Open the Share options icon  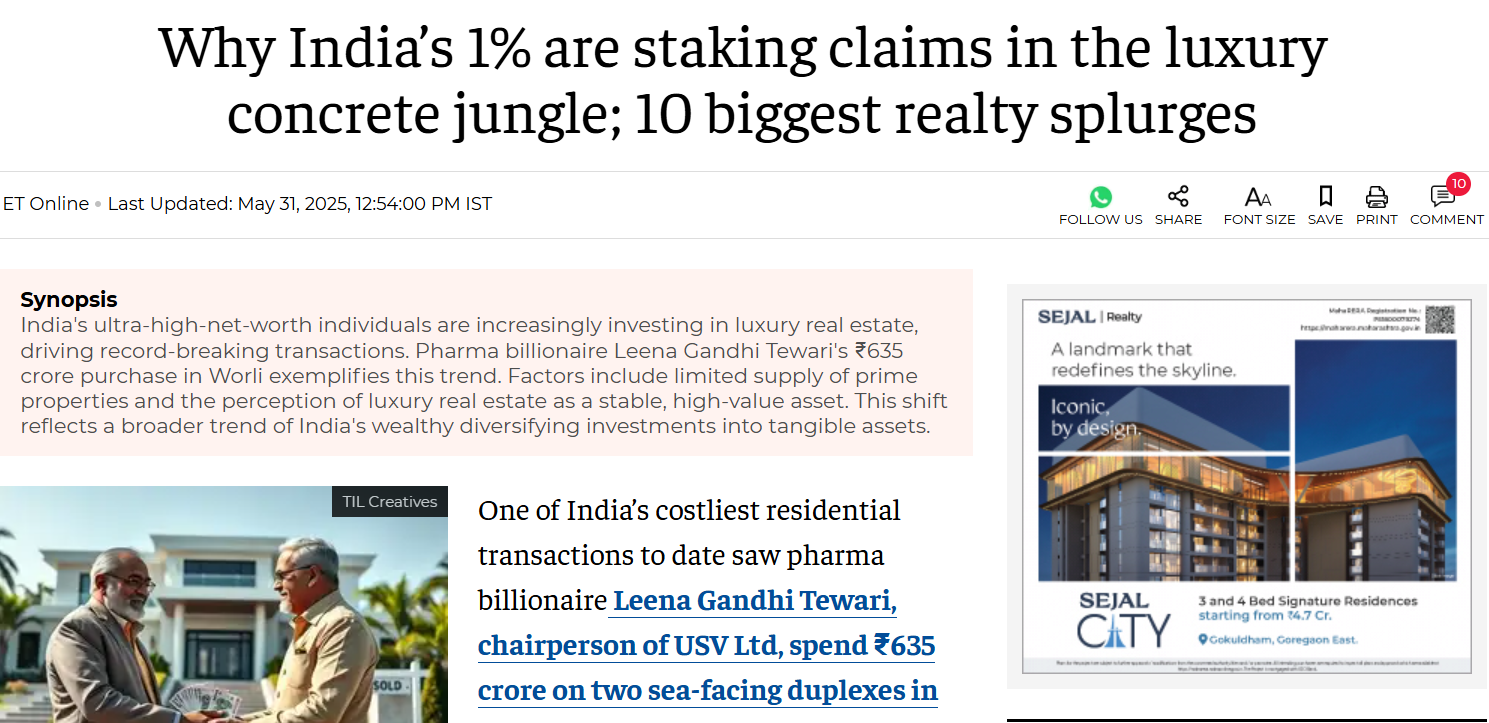pos(1178,196)
